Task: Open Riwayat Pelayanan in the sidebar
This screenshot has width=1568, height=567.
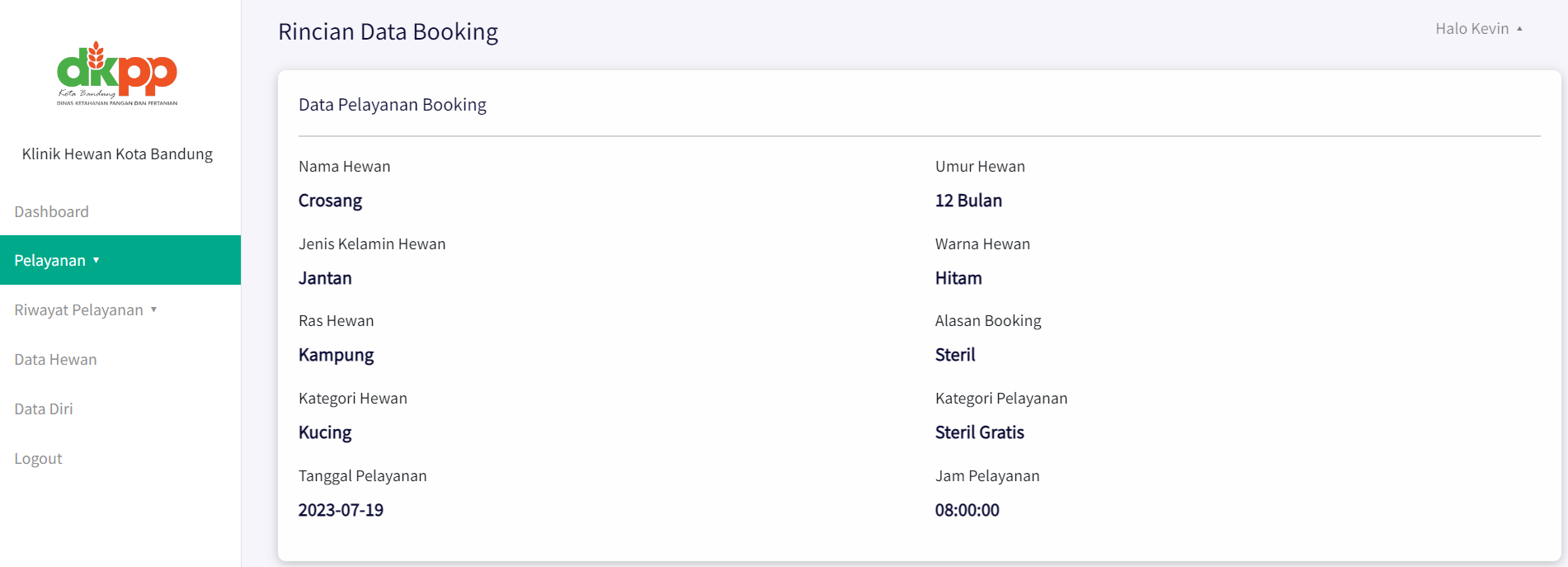Action: pyautogui.click(x=78, y=309)
